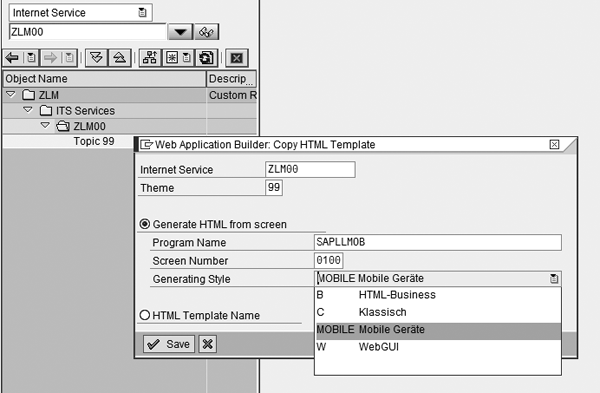Open the favorites list dropdown

click(x=187, y=58)
